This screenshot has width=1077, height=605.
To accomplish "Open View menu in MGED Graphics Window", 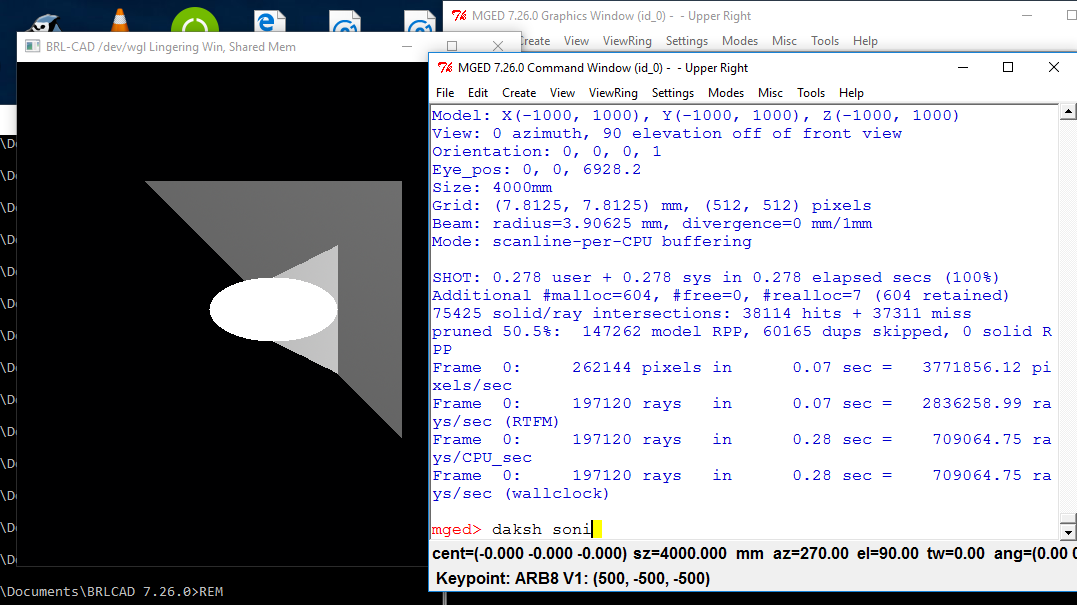I will click(576, 41).
